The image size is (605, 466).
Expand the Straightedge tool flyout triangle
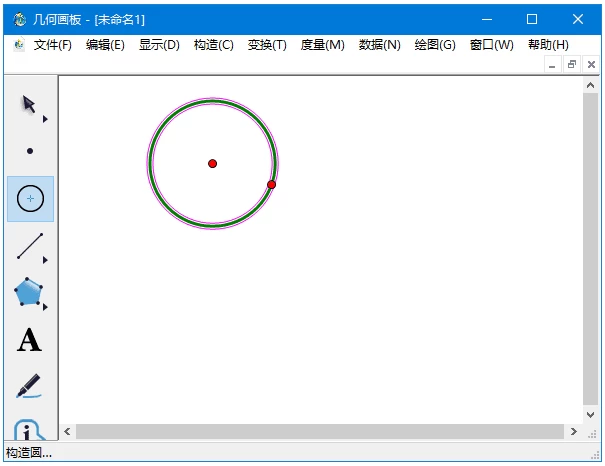click(x=45, y=260)
